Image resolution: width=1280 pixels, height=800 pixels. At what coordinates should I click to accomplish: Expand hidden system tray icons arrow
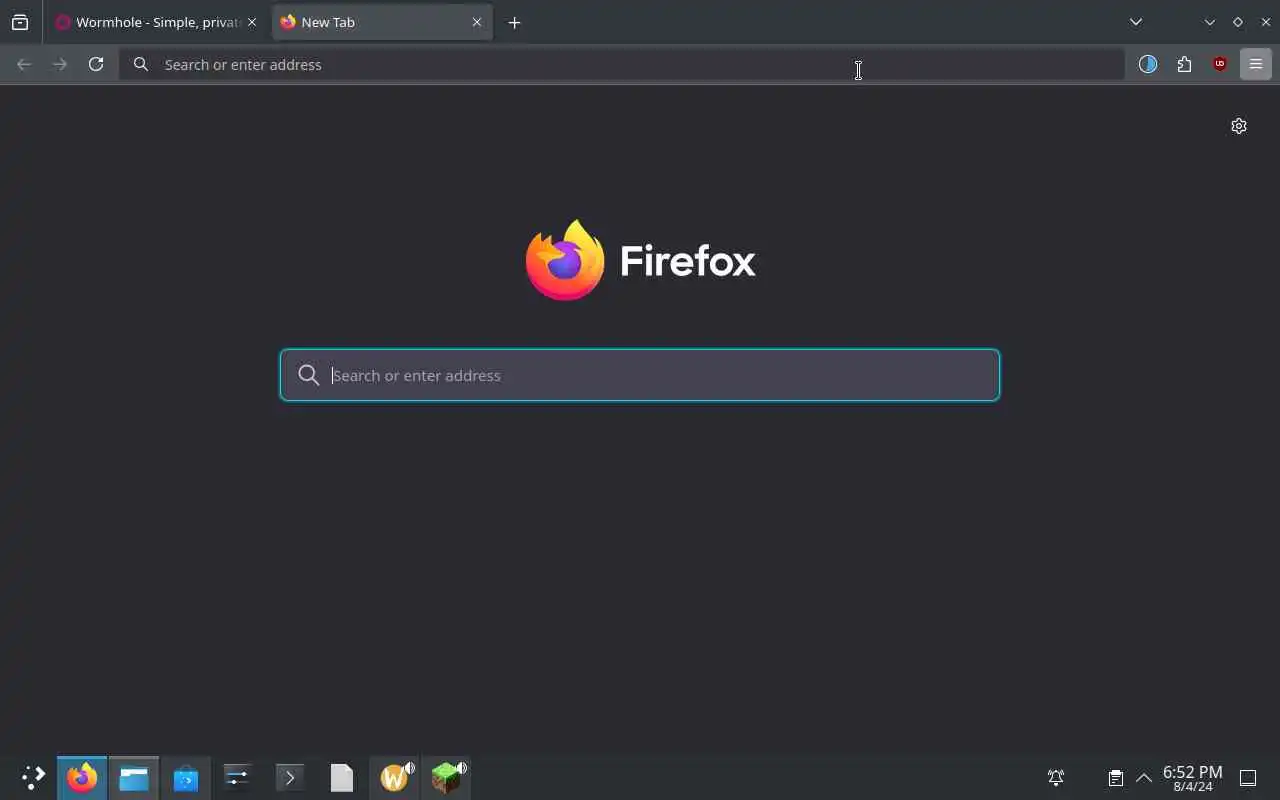[x=1144, y=777]
